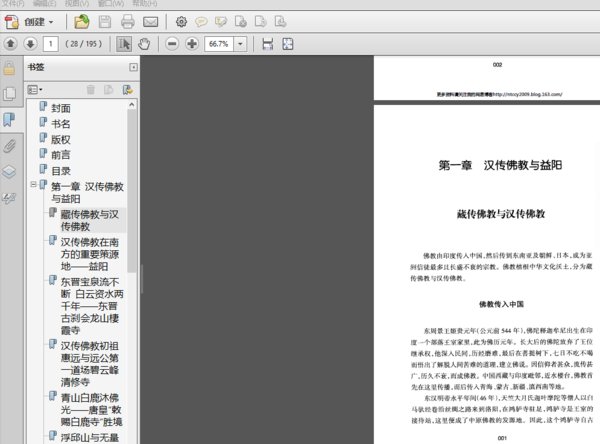Add a sticky note comment icon
The width and height of the screenshot is (600, 444).
[x=201, y=22]
